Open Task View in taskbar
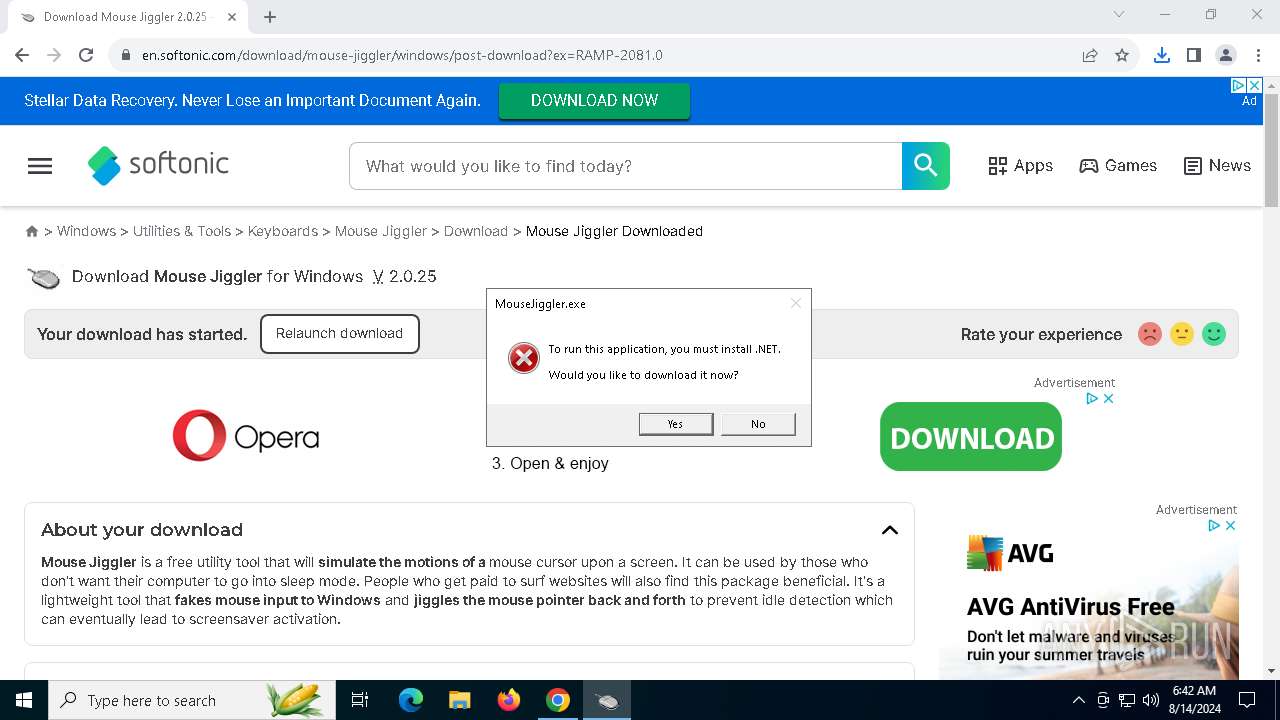This screenshot has width=1280, height=720. click(x=360, y=700)
